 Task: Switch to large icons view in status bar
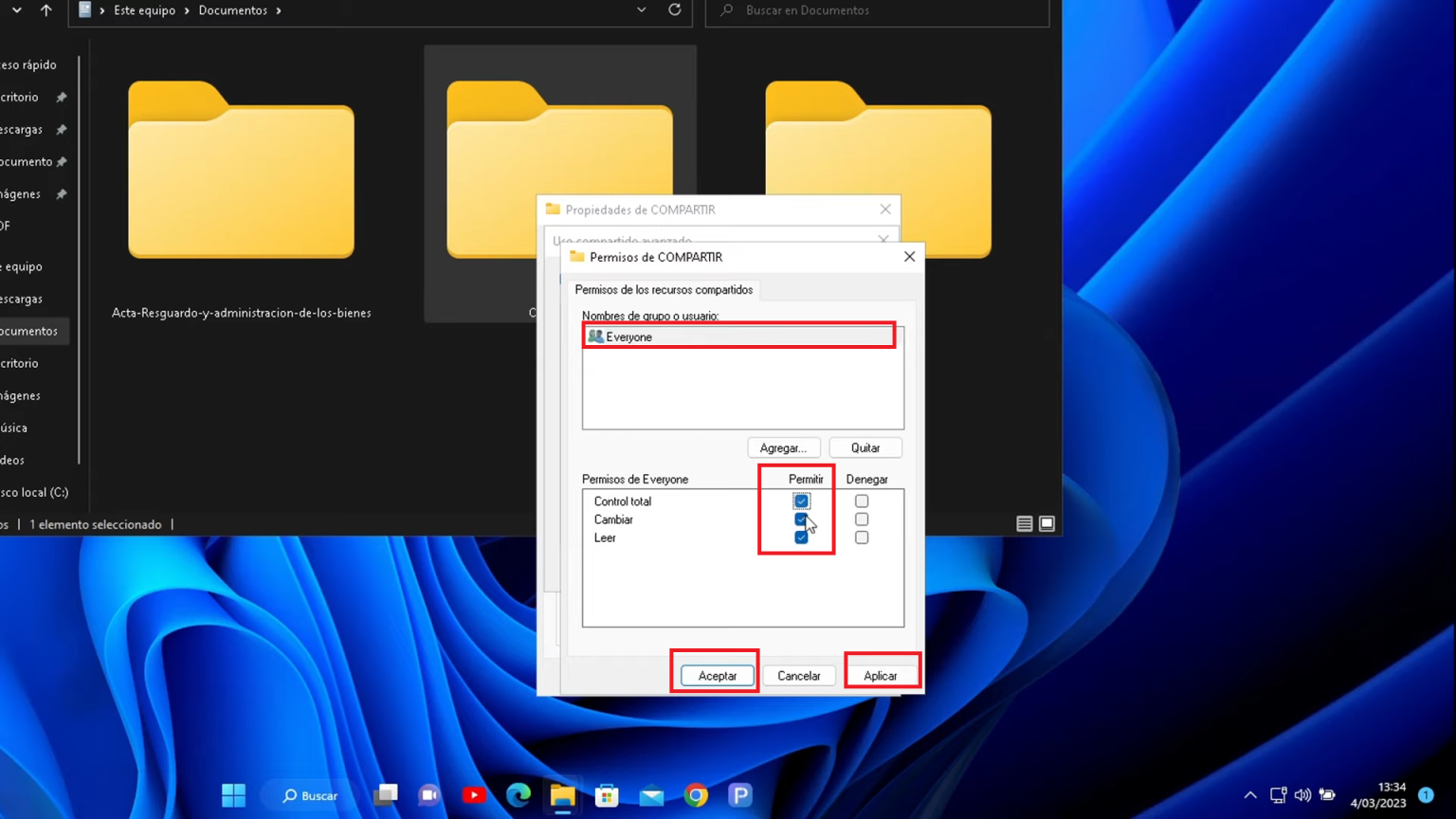point(1046,524)
